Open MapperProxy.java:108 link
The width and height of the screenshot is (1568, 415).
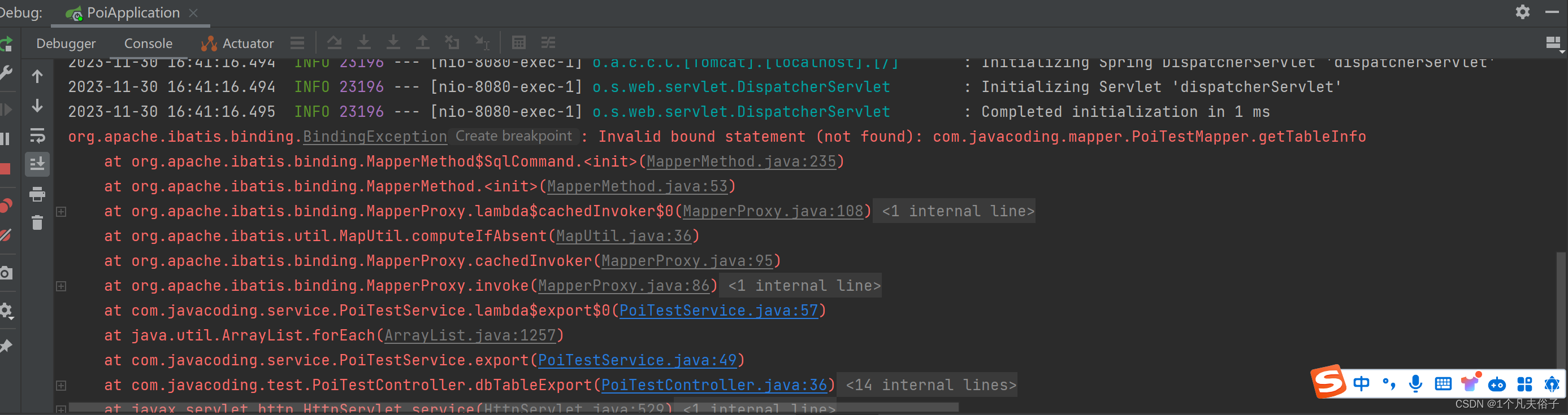pos(773,211)
